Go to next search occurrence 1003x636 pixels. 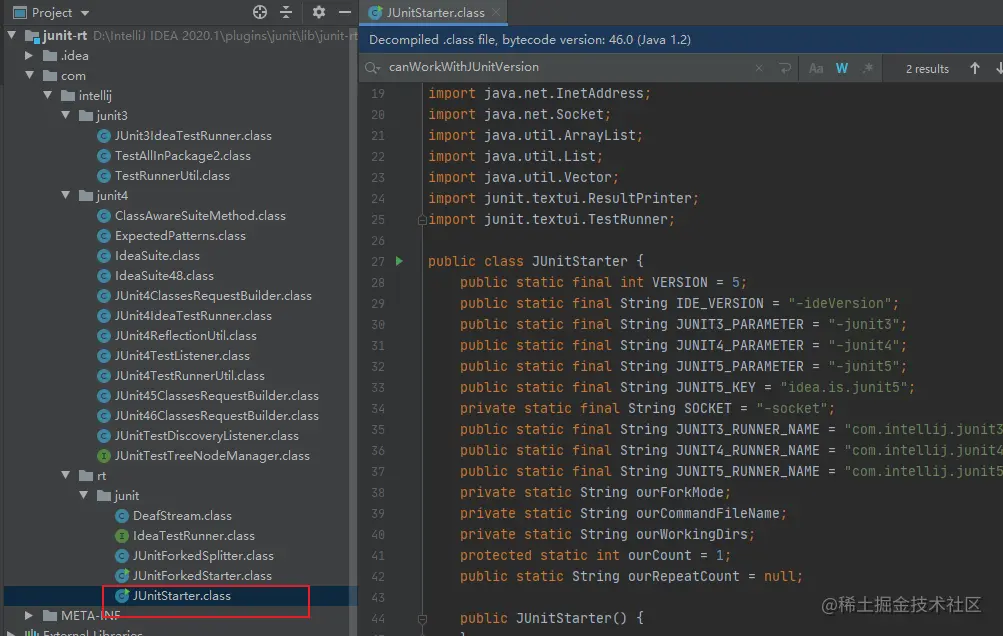[999, 68]
